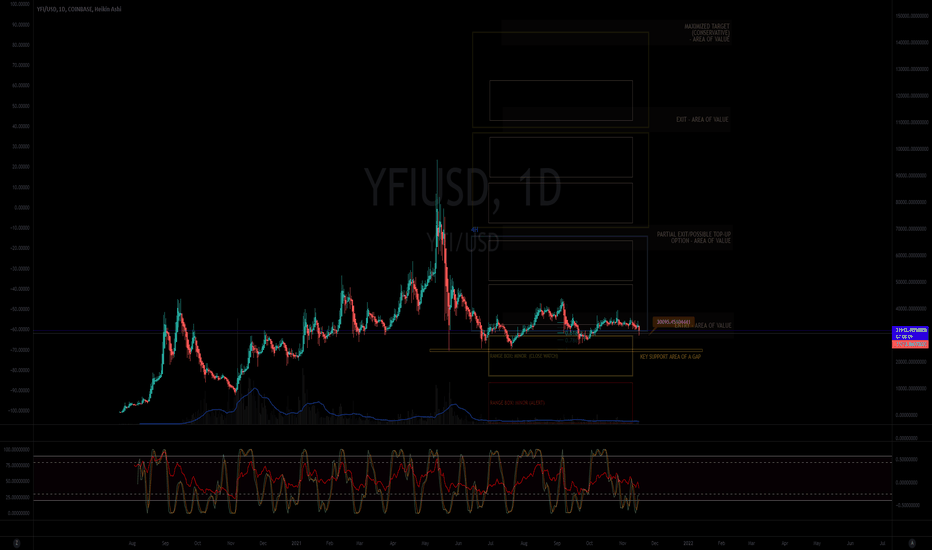
Task: Click the 25 level on indicator left axis
Action: (17, 498)
